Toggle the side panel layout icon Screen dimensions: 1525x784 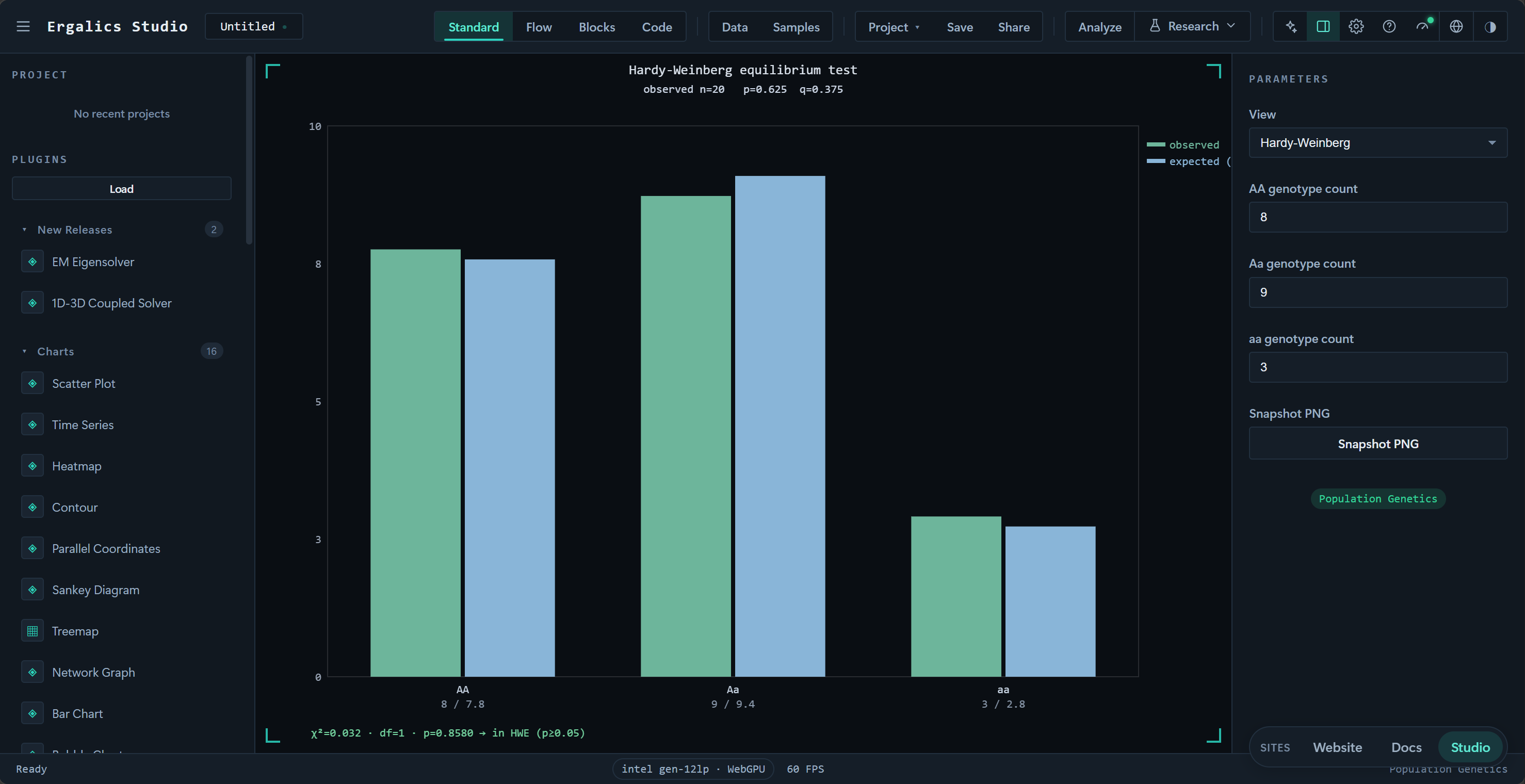1323,27
